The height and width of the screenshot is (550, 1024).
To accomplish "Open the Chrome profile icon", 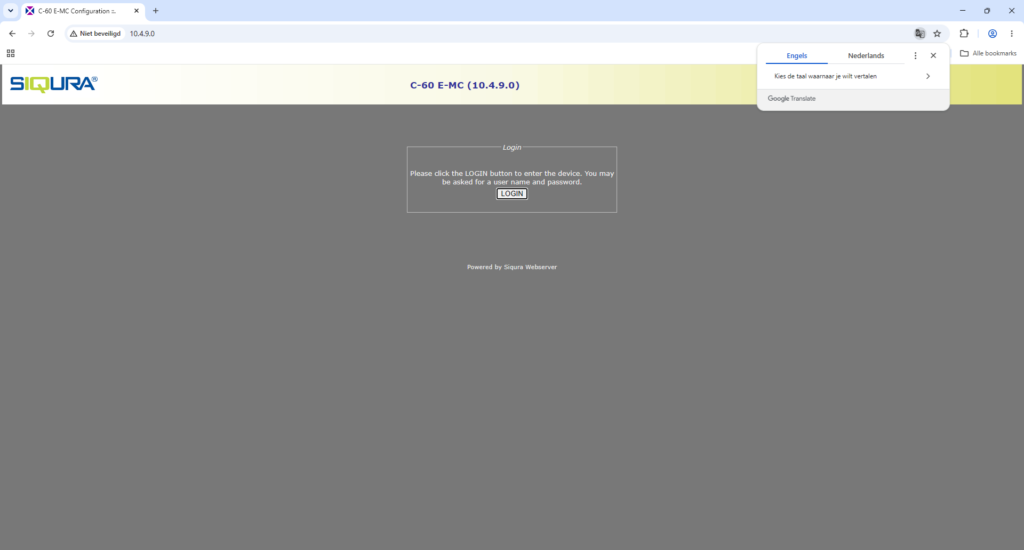I will click(x=992, y=33).
